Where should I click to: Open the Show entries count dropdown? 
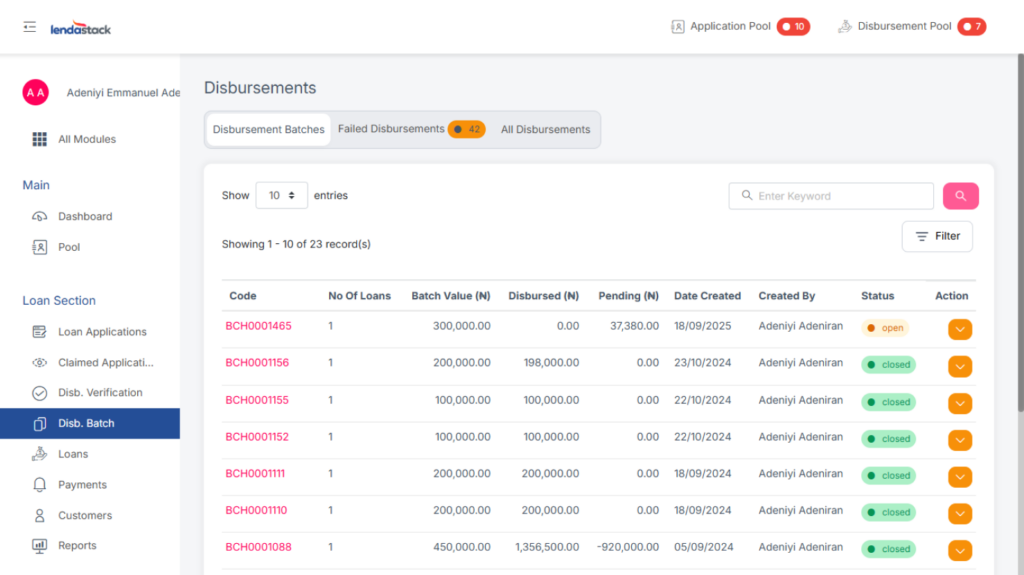coord(281,196)
